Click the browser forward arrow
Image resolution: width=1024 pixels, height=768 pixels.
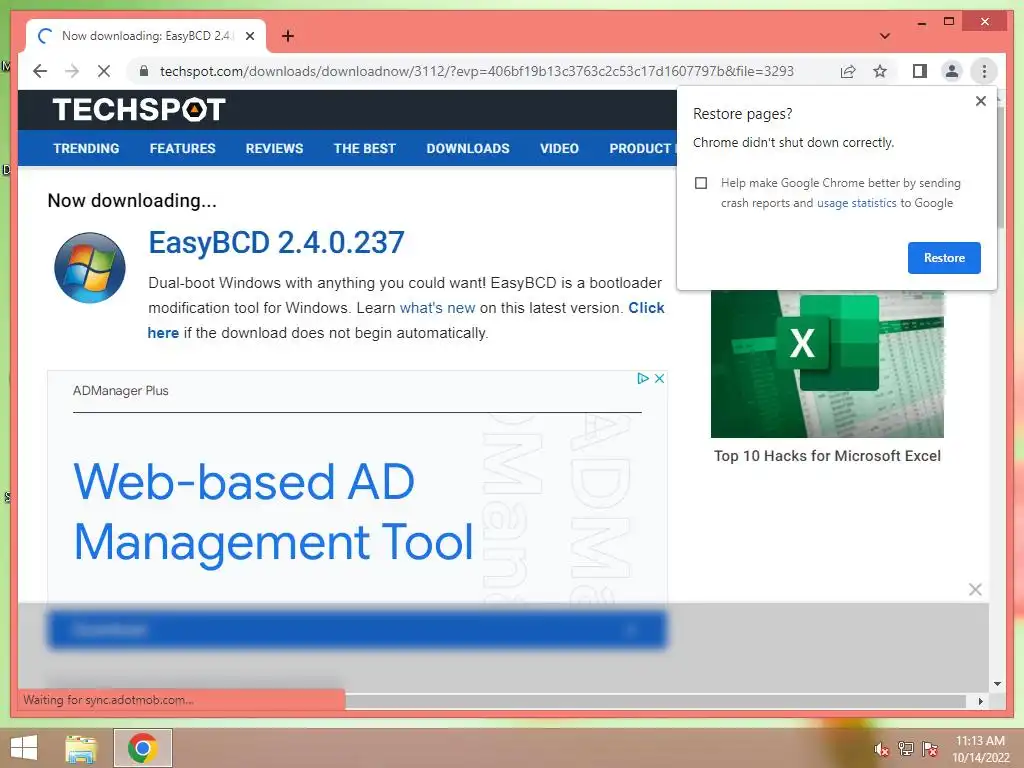tap(72, 71)
